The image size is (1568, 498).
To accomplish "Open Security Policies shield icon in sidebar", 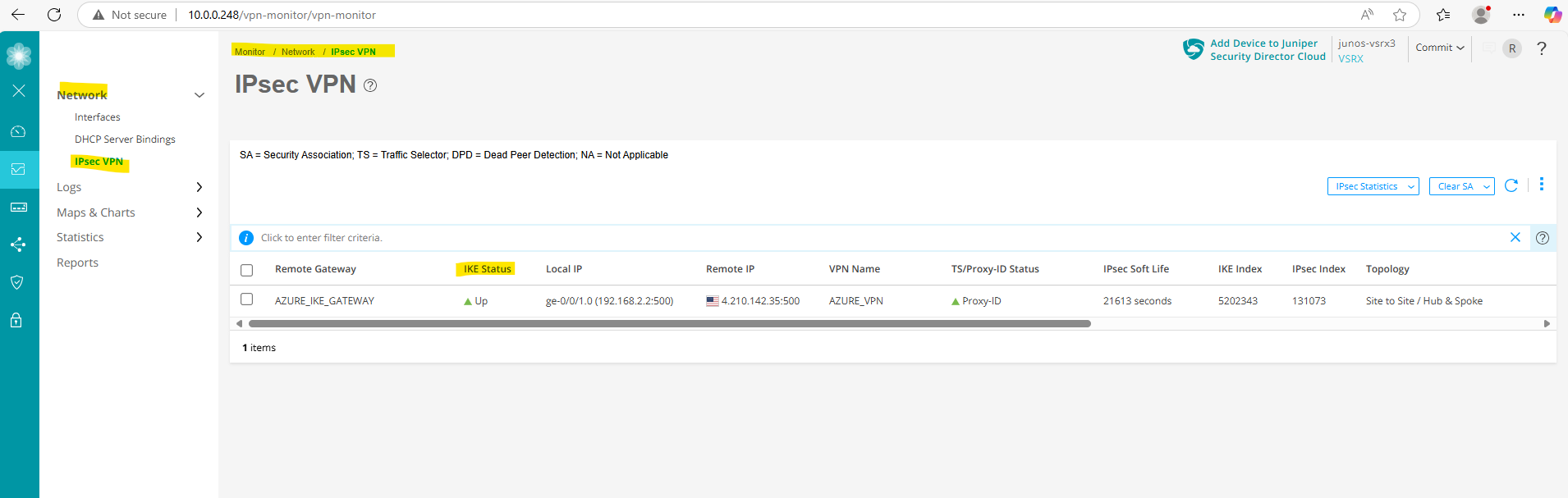I will (16, 282).
